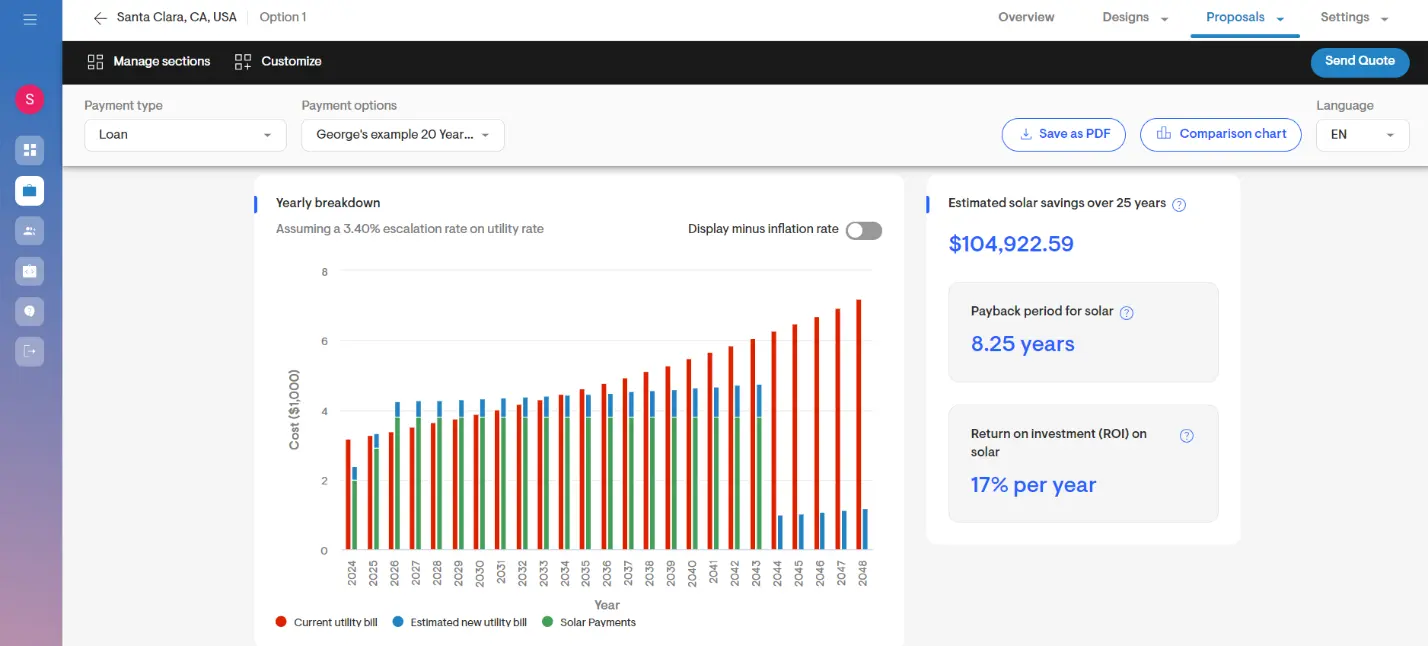
Task: Show info for estimated solar savings
Action: point(1179,205)
